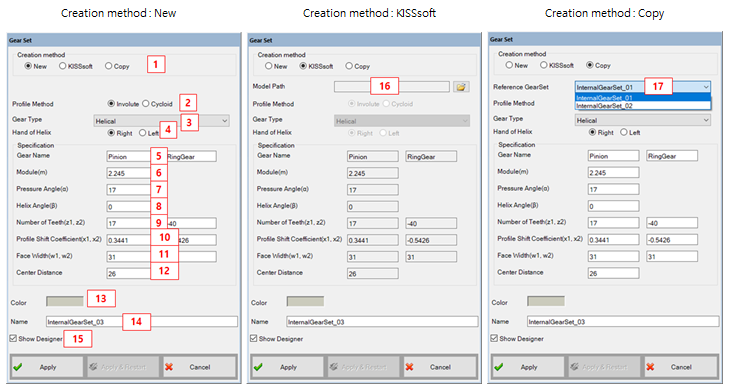Click Center Distance field in Copy-method dialog

pyautogui.click(x=613, y=273)
